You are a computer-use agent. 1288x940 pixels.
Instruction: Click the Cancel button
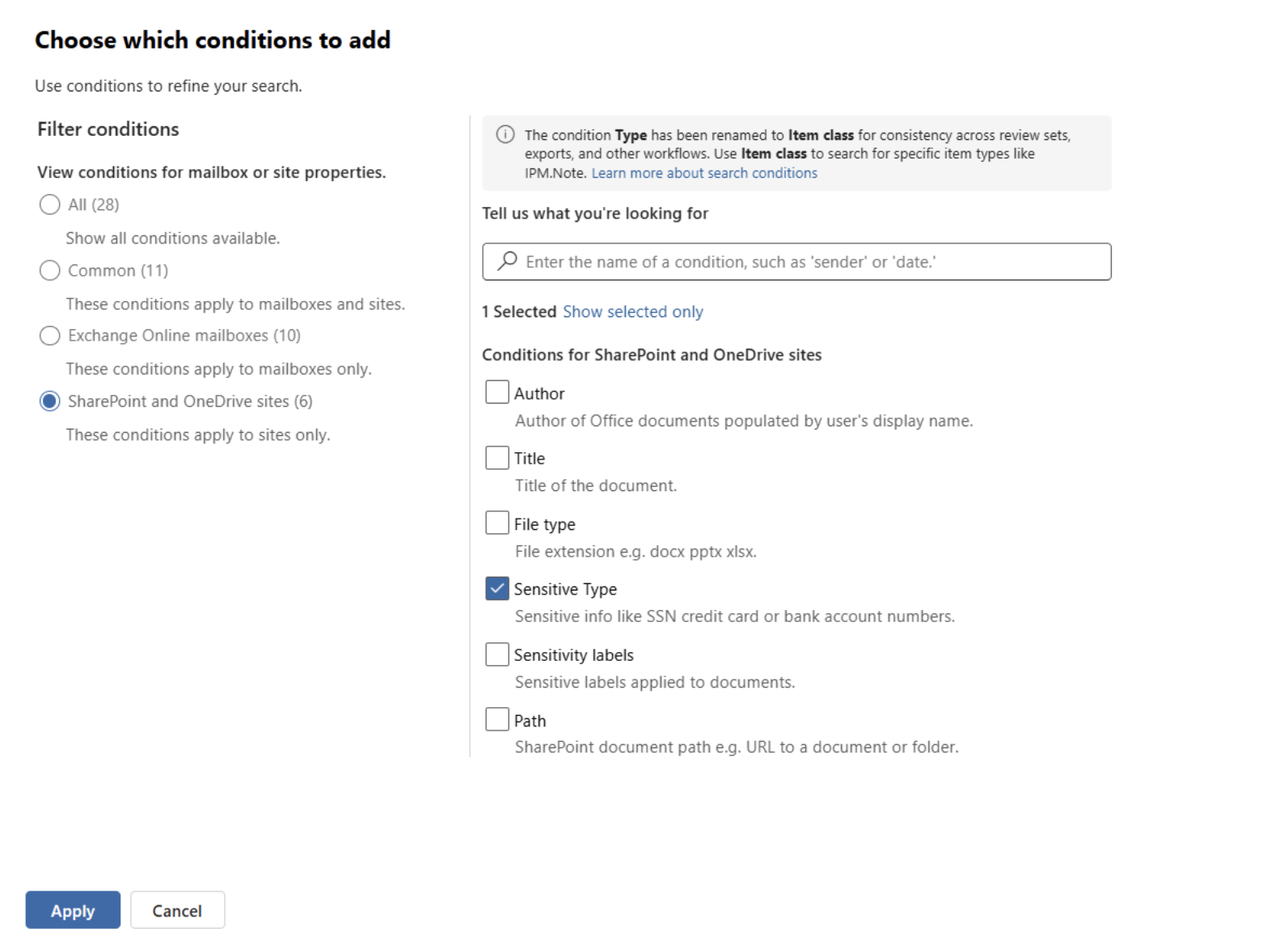177,911
